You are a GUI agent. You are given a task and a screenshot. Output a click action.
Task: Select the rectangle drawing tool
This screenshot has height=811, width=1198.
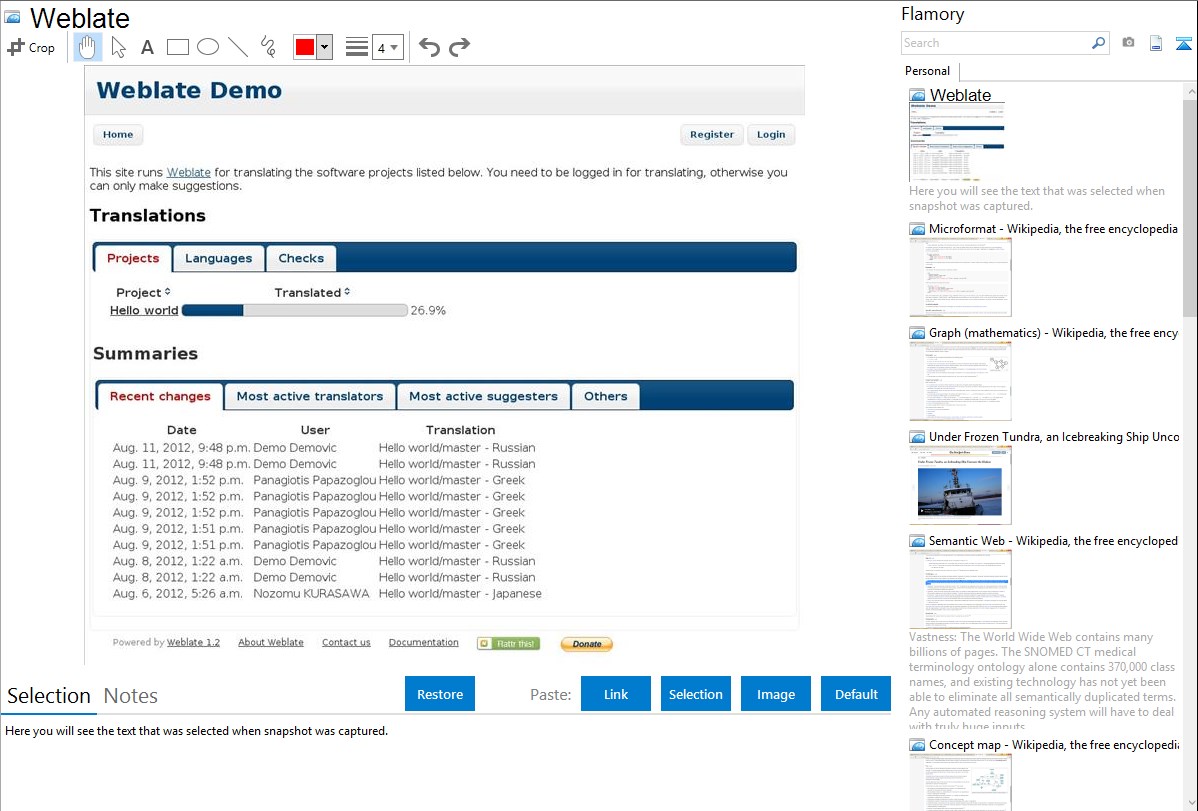coord(177,47)
